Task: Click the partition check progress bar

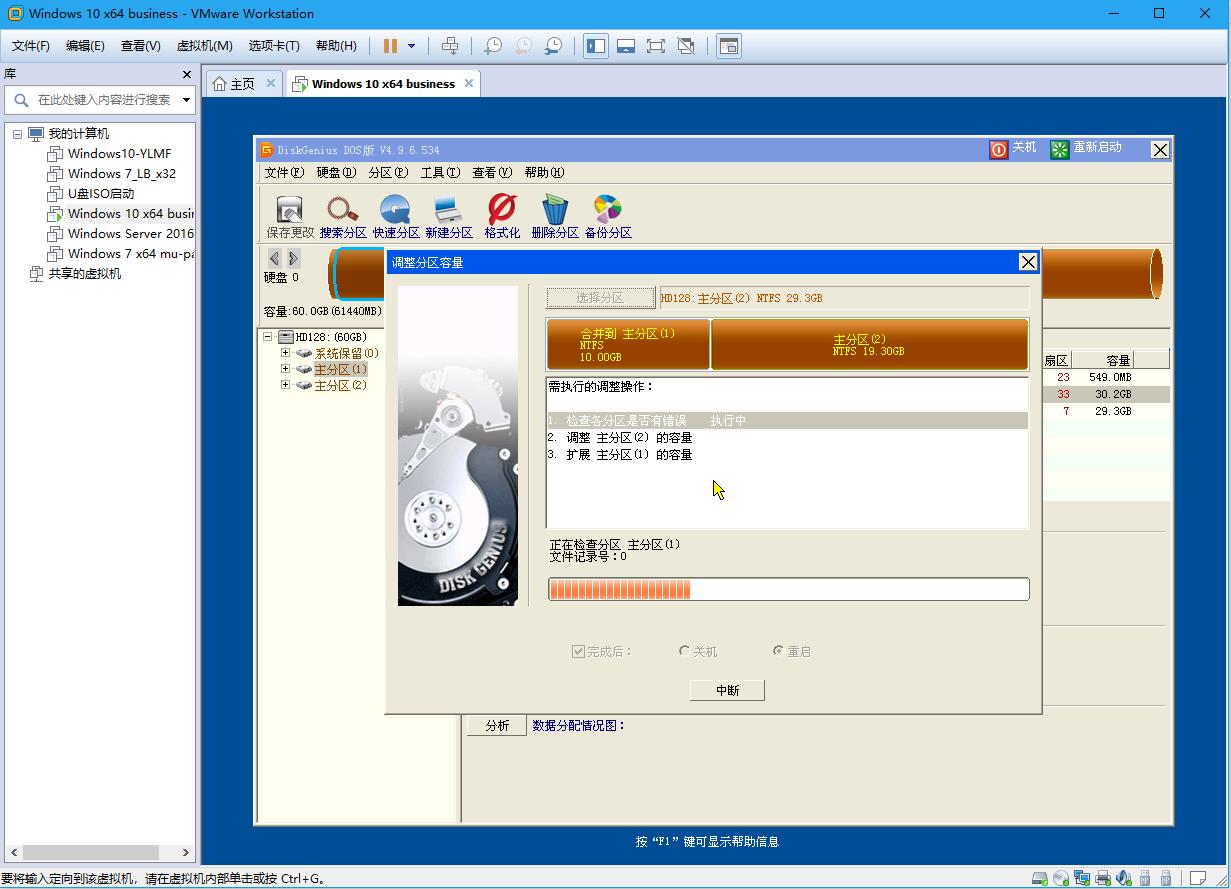Action: [788, 589]
